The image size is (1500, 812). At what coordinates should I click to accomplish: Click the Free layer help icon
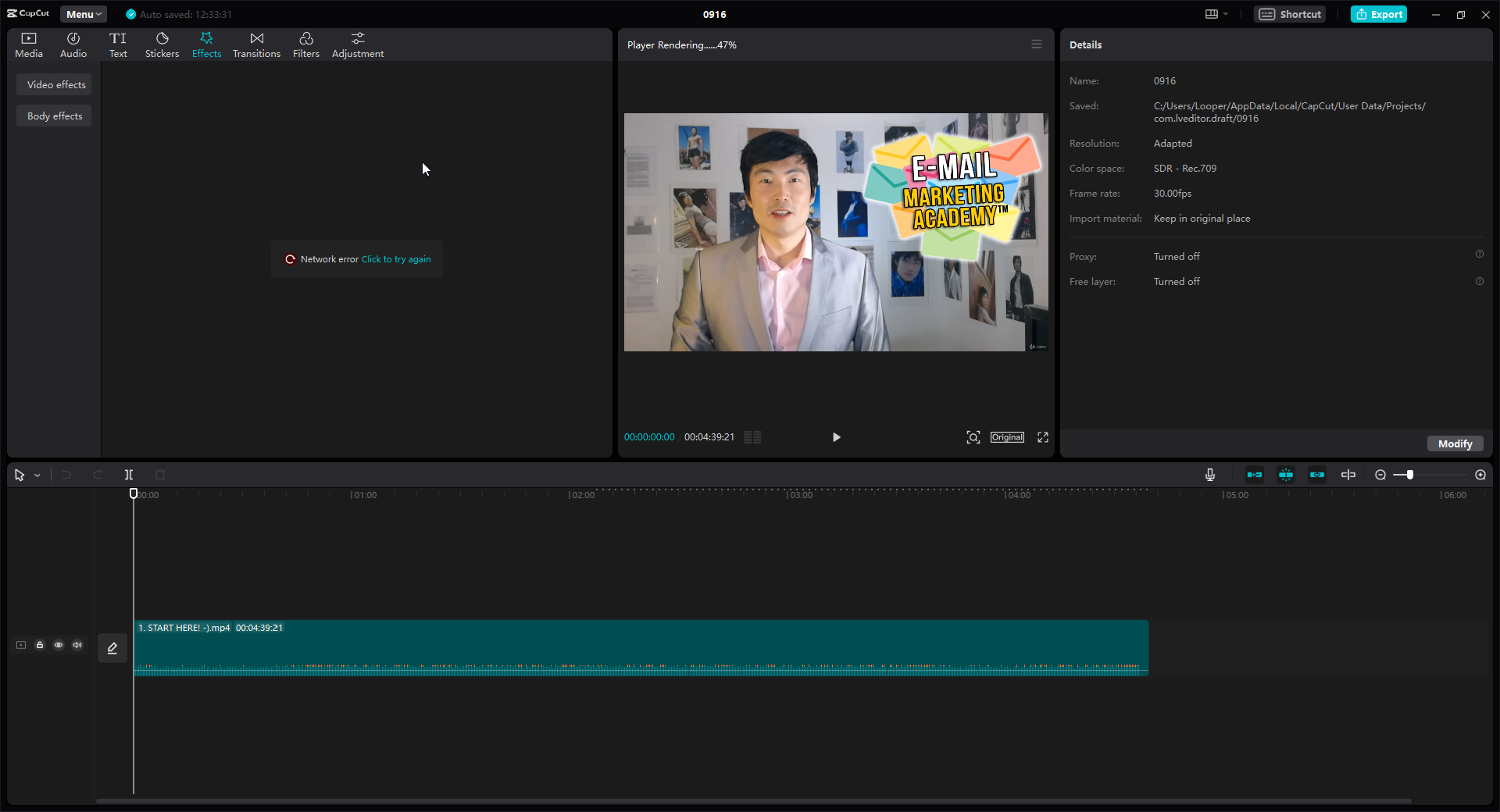pos(1479,281)
